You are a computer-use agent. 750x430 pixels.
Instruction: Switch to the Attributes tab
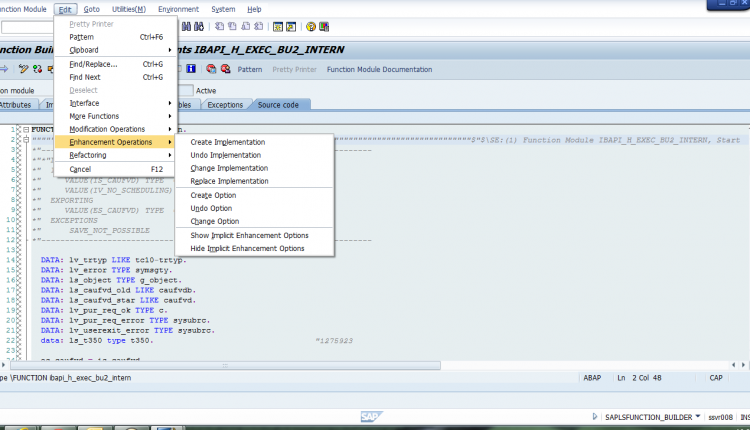click(x=16, y=105)
